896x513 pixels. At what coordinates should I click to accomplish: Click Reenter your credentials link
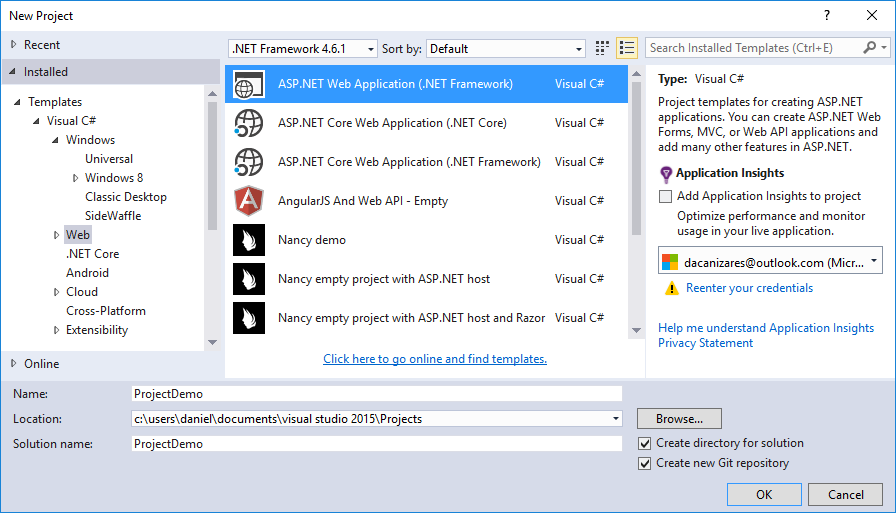tap(749, 288)
